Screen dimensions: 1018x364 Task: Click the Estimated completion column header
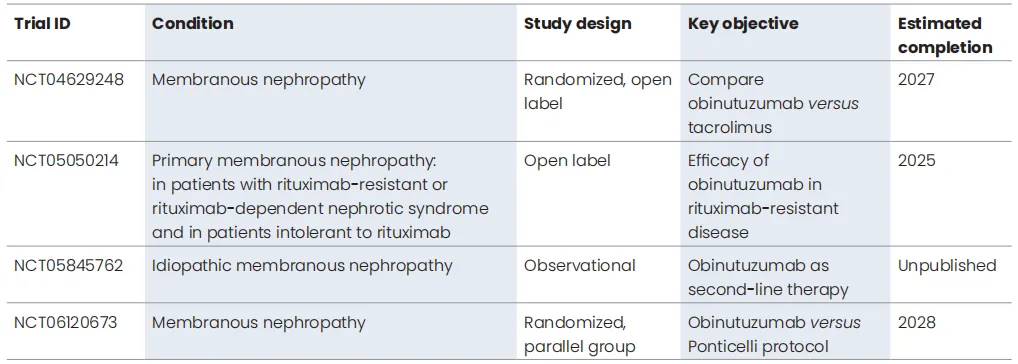(945, 36)
